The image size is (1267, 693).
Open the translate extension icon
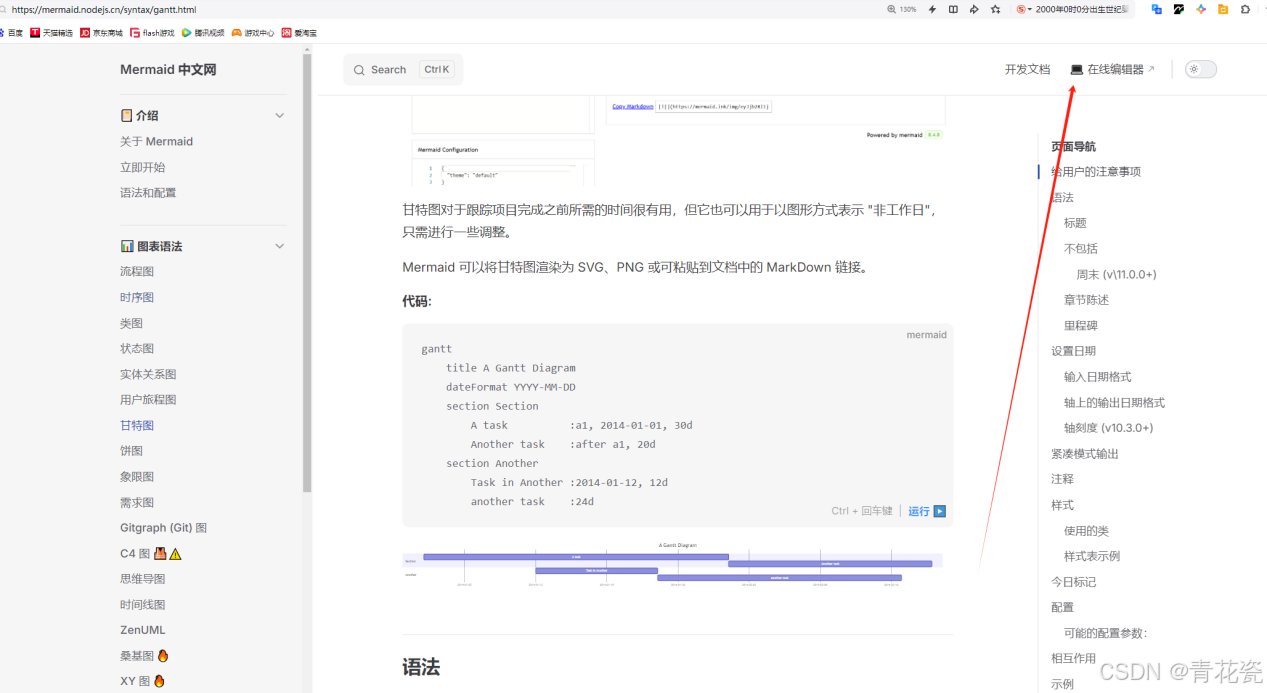pos(1157,9)
